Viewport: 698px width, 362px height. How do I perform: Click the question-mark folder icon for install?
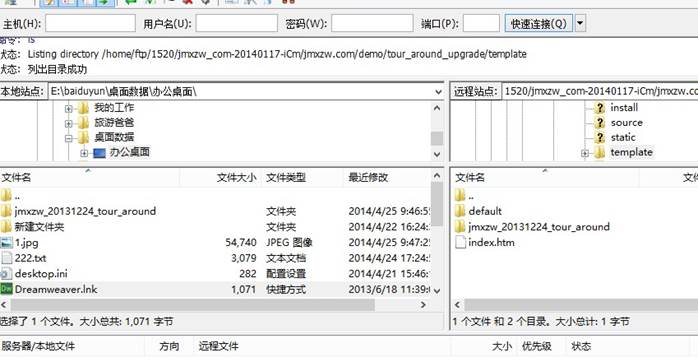click(x=600, y=107)
